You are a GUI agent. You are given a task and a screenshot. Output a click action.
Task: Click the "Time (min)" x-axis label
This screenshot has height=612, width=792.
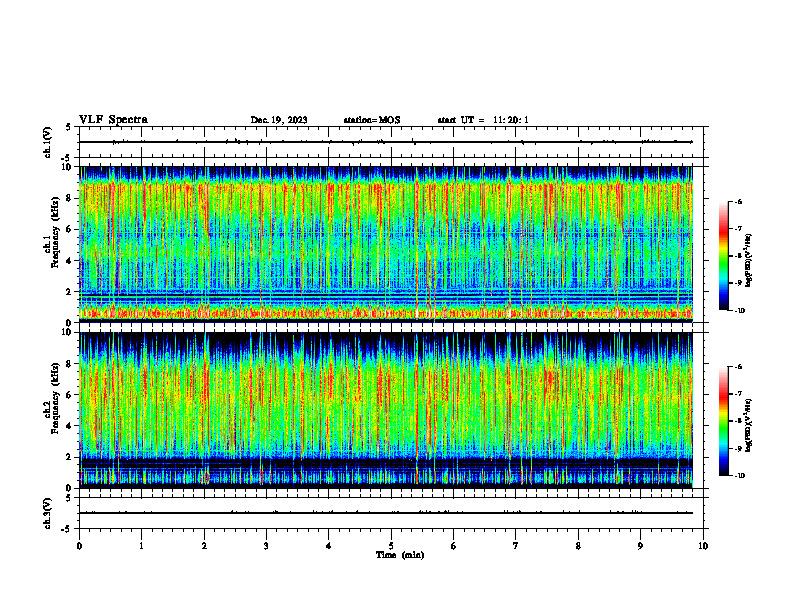click(x=400, y=555)
